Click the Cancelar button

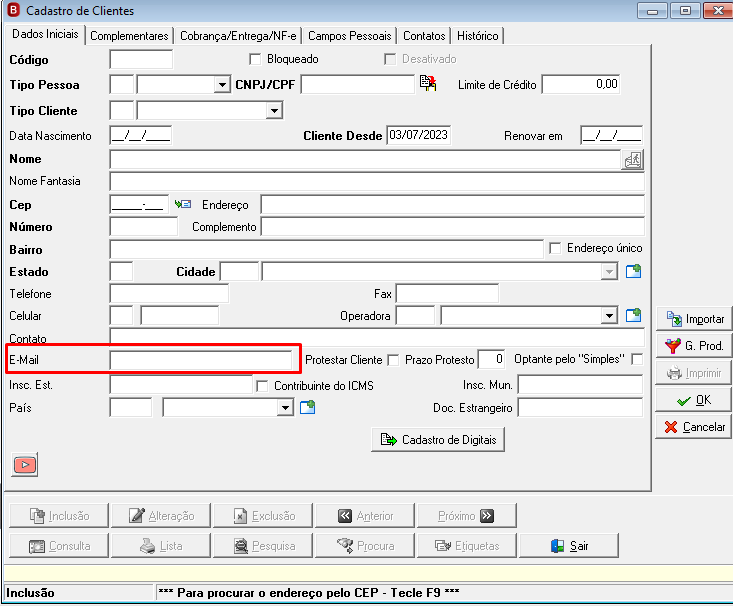click(x=694, y=427)
